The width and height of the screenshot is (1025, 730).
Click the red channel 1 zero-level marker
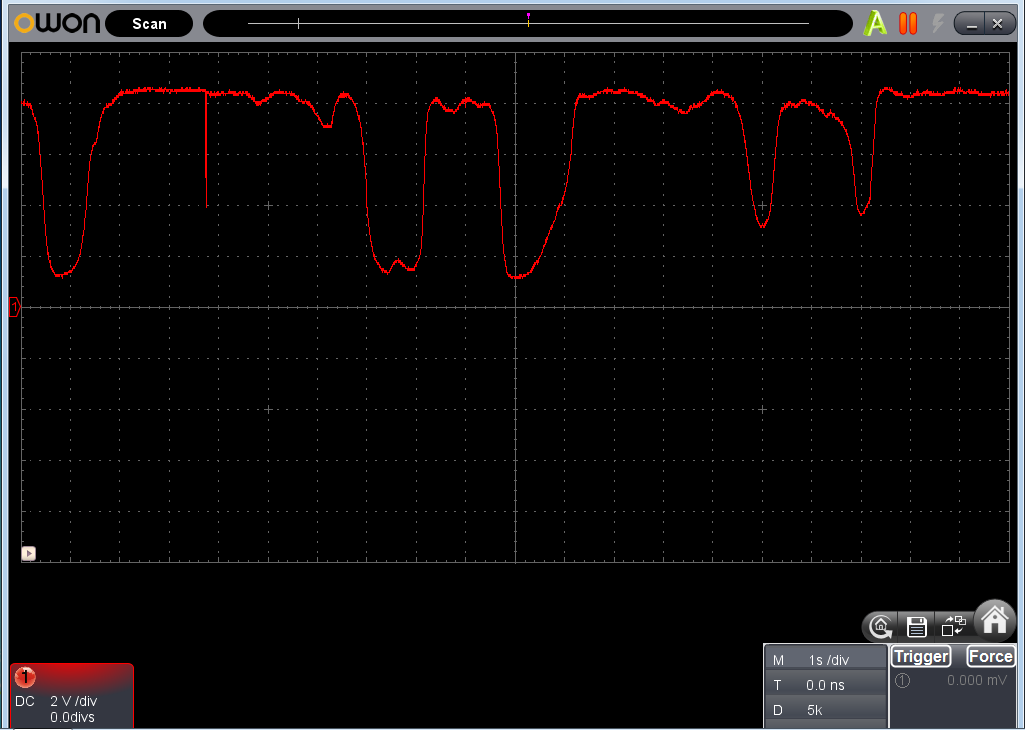[x=14, y=307]
